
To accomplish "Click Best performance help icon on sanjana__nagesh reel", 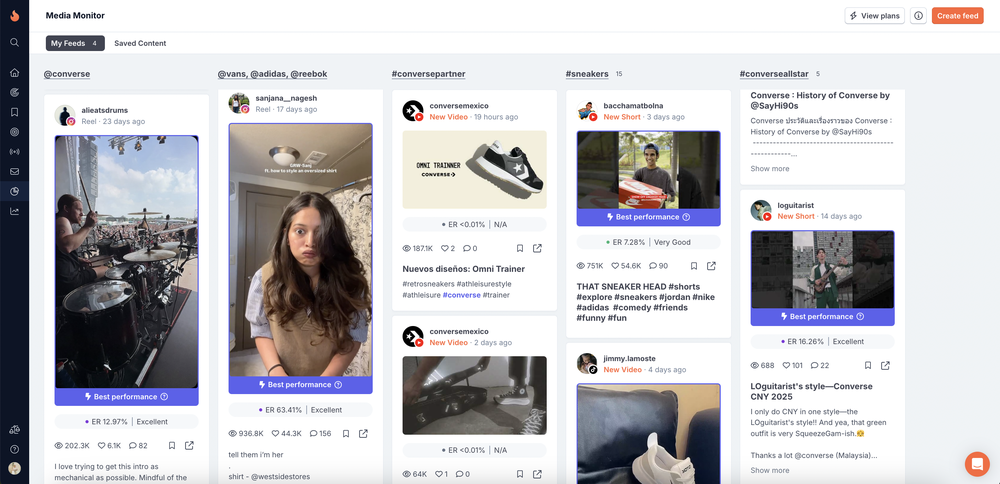I will pos(338,385).
